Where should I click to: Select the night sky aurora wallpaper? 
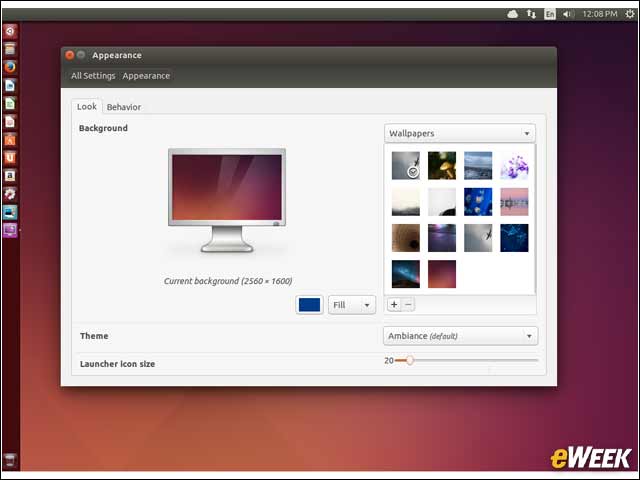pyautogui.click(x=406, y=274)
